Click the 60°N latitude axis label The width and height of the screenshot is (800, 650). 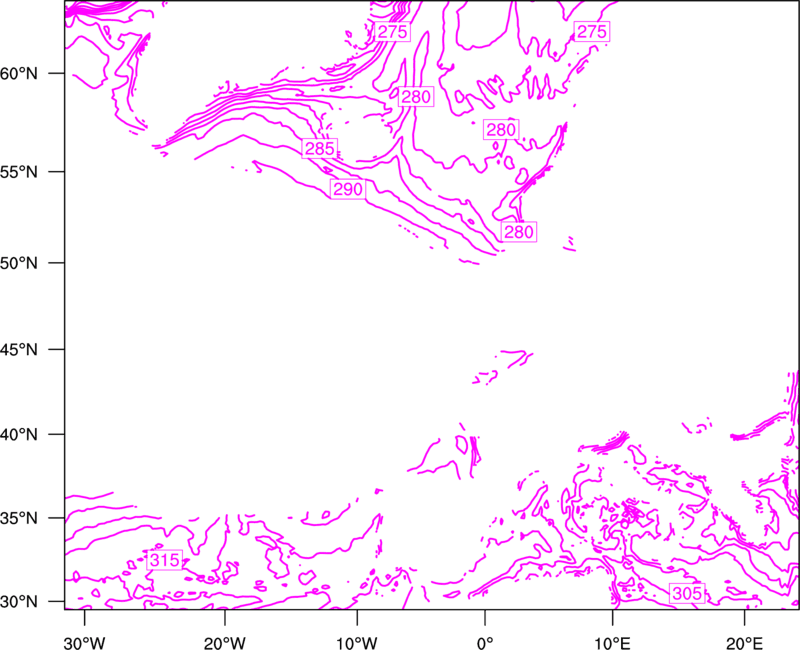click(19, 74)
